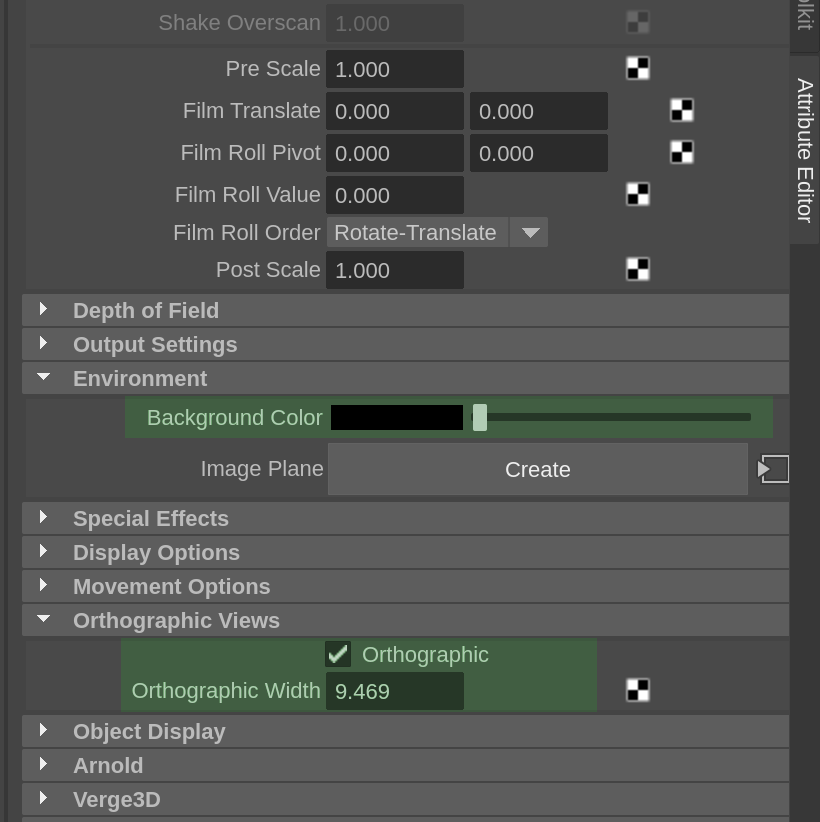The width and height of the screenshot is (820, 822).
Task: Collapse the Environment section
Action: 405,378
